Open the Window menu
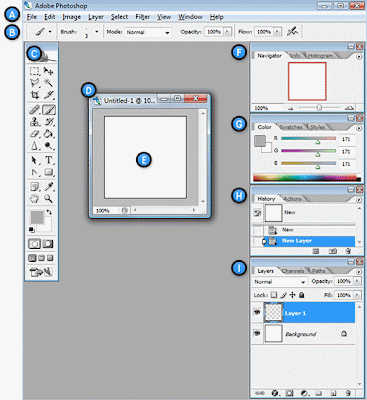The image size is (367, 400). pyautogui.click(x=190, y=17)
